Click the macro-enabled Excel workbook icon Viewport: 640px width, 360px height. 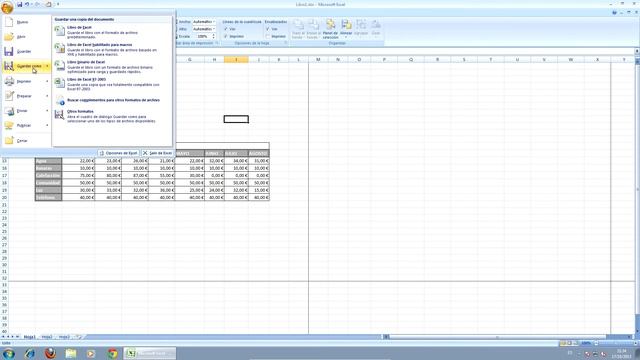pyautogui.click(x=60, y=48)
